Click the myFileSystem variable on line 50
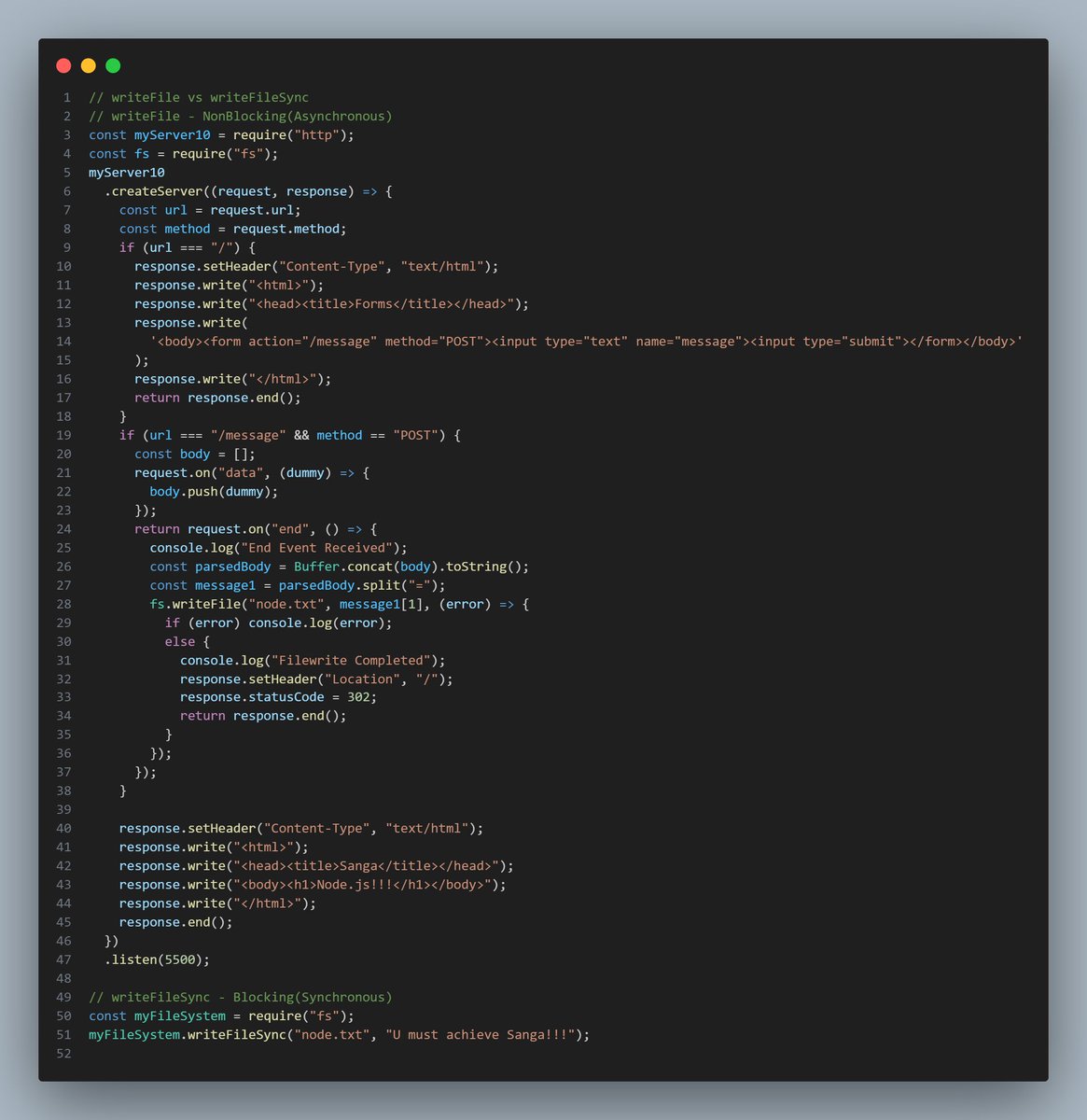Viewport: 1087px width, 1120px height. coord(179,1015)
